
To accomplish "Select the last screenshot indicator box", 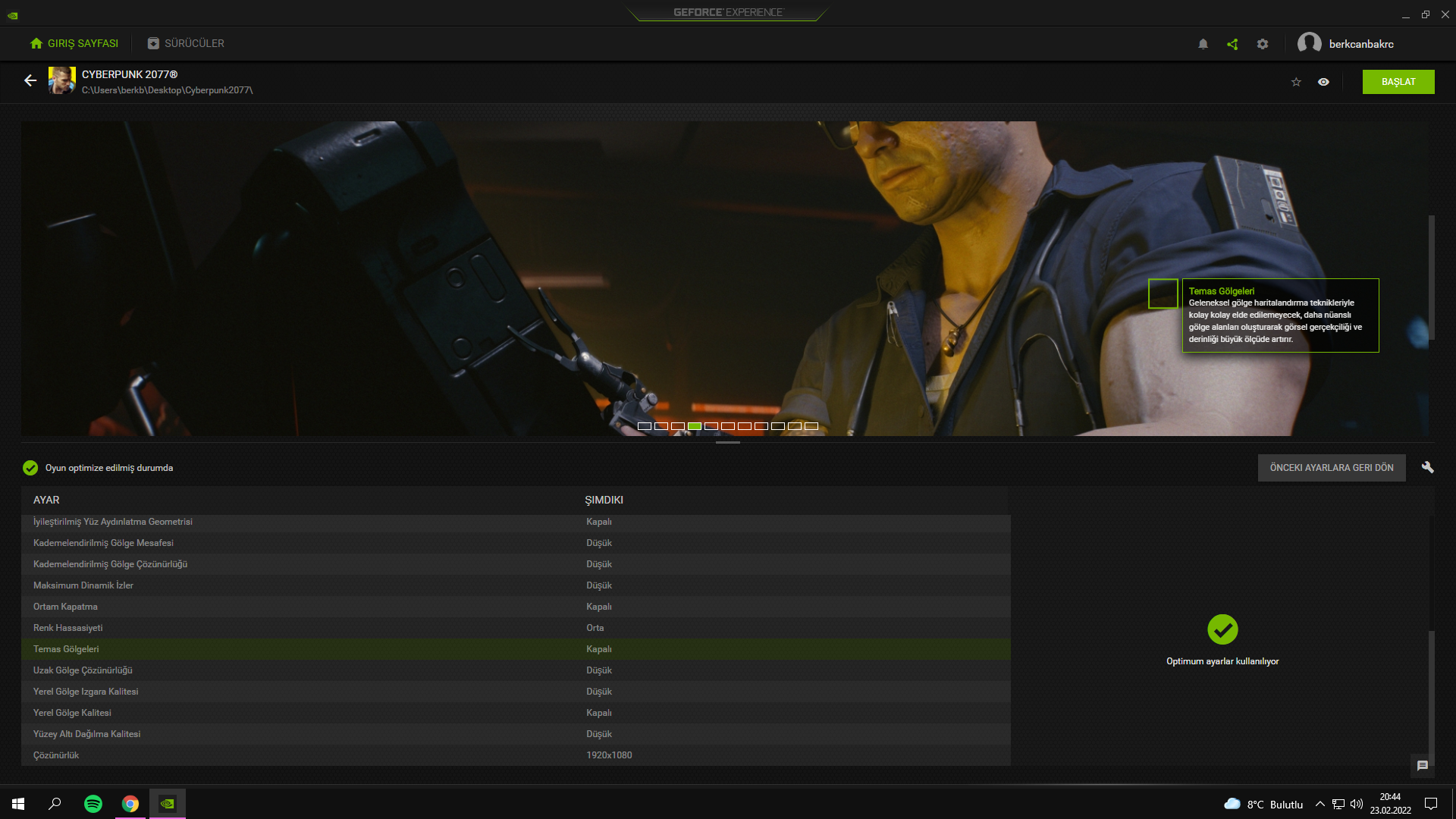I will coord(811,426).
